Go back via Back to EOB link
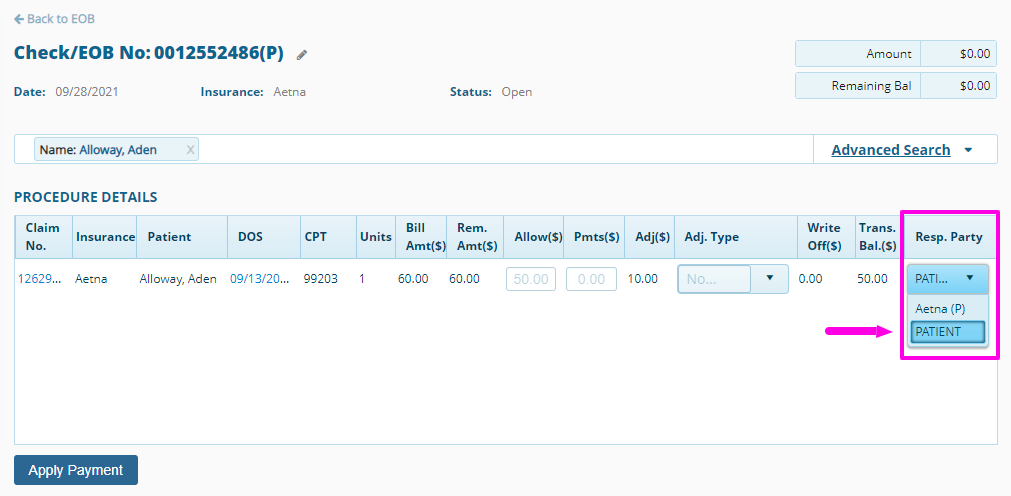This screenshot has height=496, width=1011. tap(54, 19)
